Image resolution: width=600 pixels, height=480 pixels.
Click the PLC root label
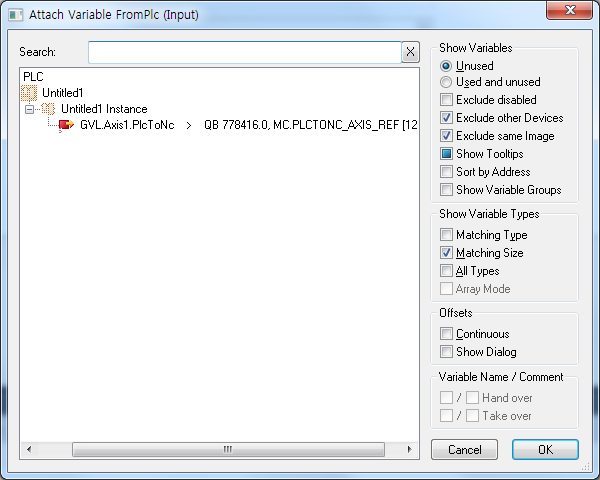click(33, 77)
